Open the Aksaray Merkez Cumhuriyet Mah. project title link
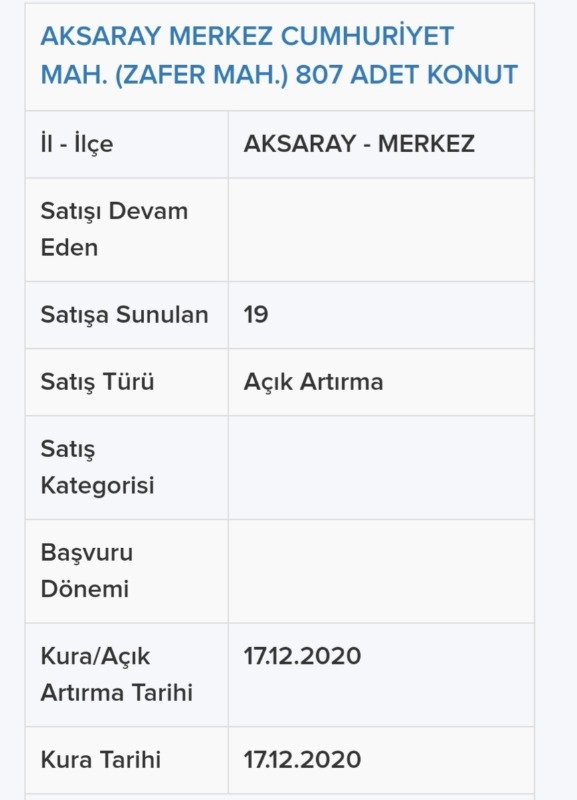The width and height of the screenshot is (577, 800). [279, 55]
